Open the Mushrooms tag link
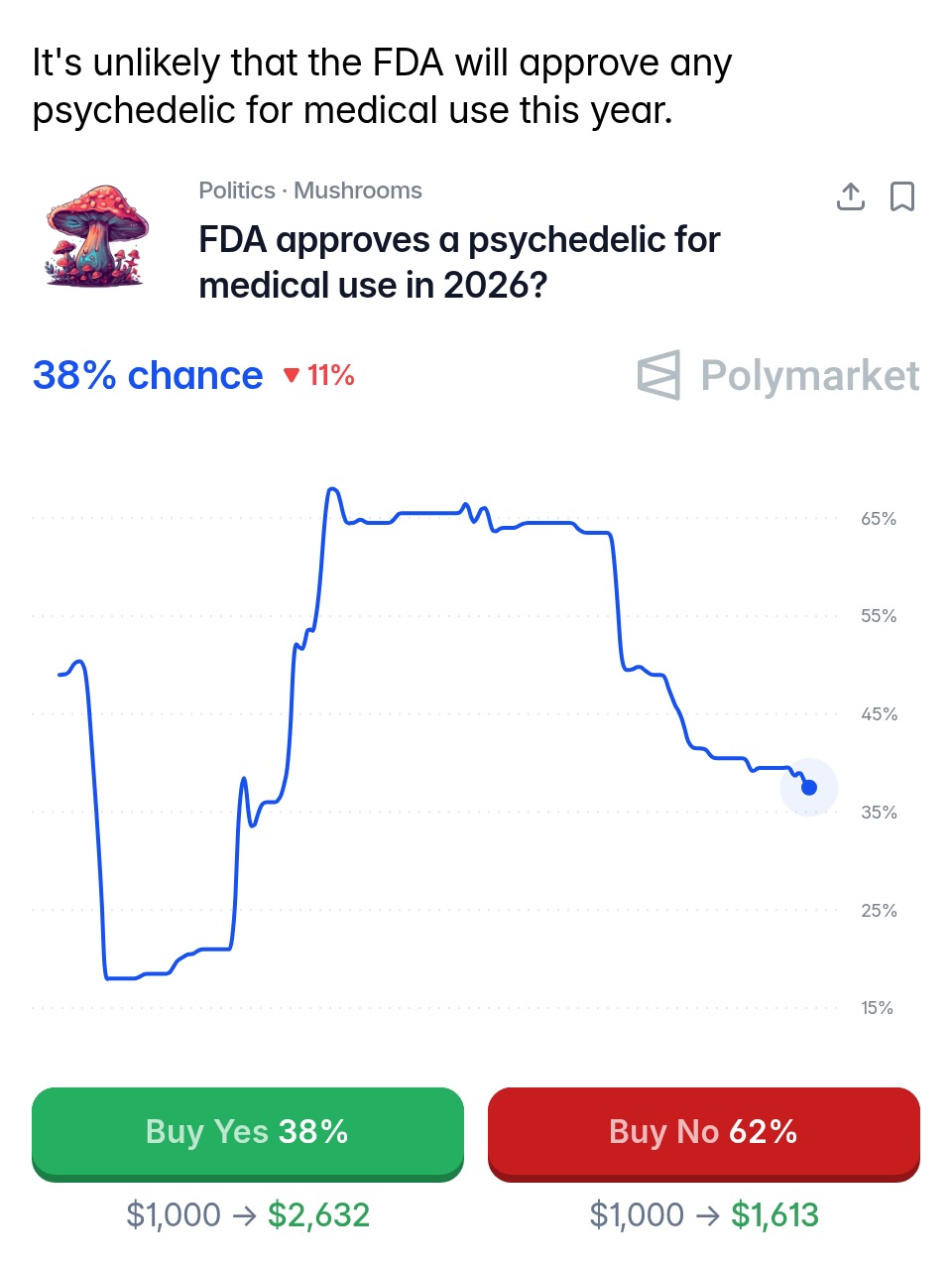952x1270 pixels. [358, 190]
